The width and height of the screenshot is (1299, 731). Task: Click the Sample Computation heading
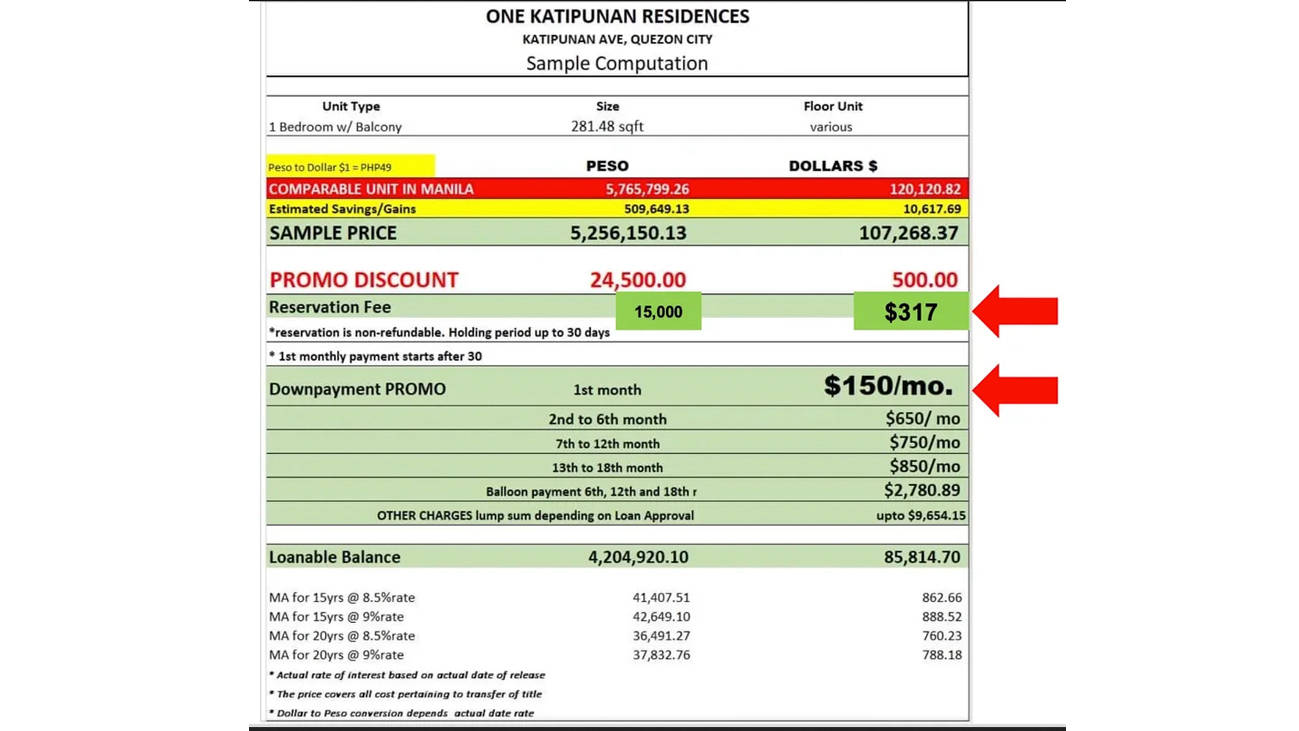pyautogui.click(x=617, y=63)
